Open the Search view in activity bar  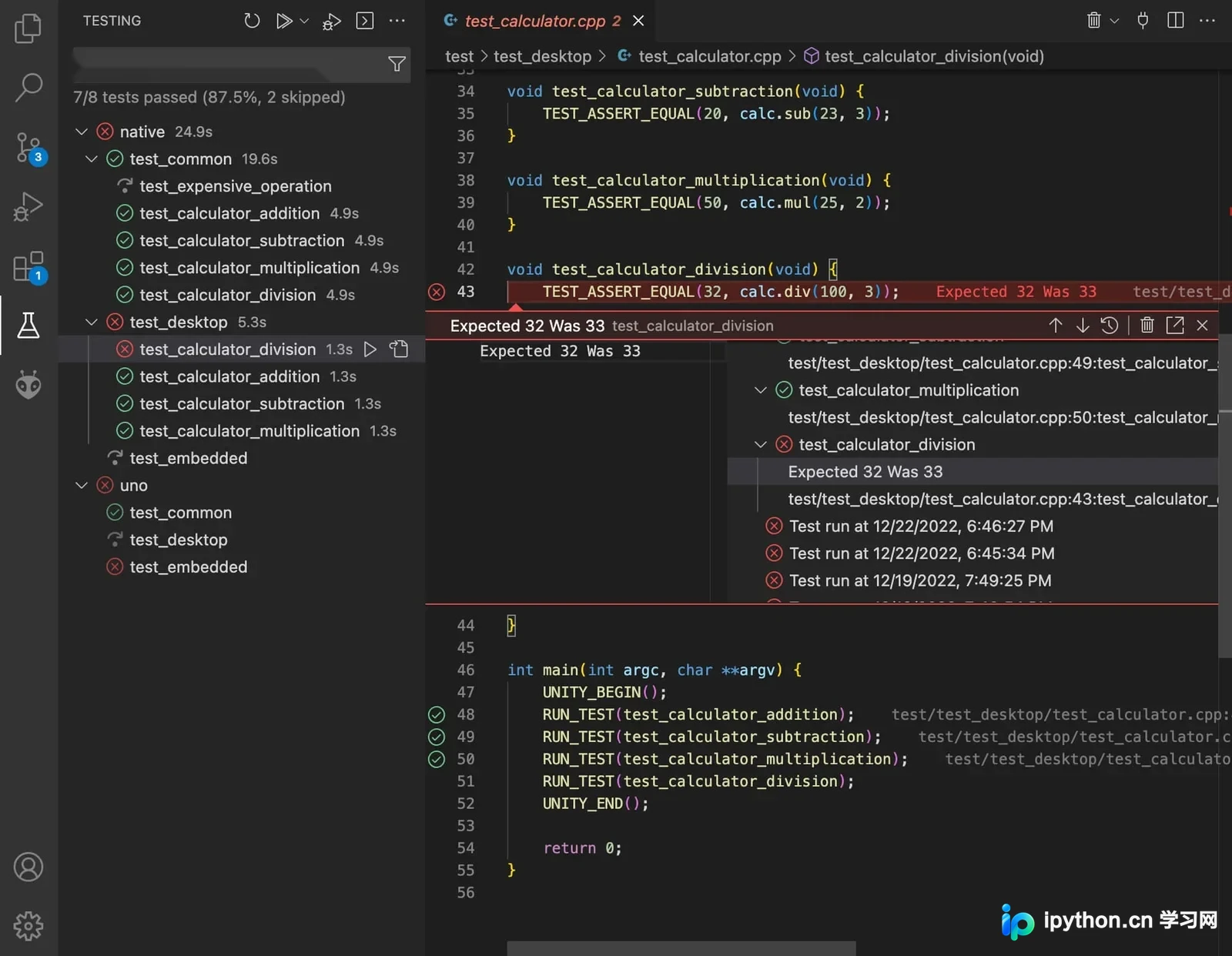pyautogui.click(x=28, y=87)
